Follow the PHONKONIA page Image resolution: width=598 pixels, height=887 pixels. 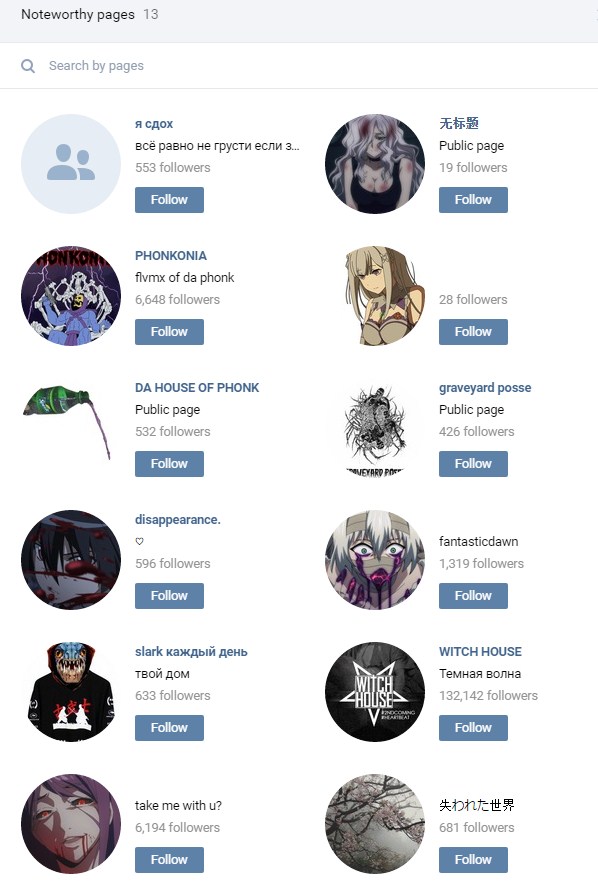(x=169, y=332)
